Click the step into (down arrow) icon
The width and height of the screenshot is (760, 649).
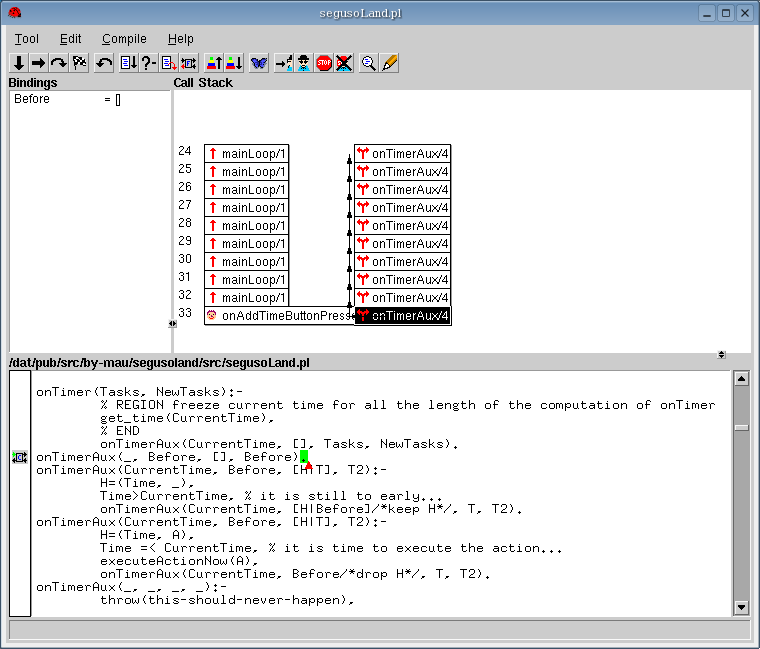[18, 63]
